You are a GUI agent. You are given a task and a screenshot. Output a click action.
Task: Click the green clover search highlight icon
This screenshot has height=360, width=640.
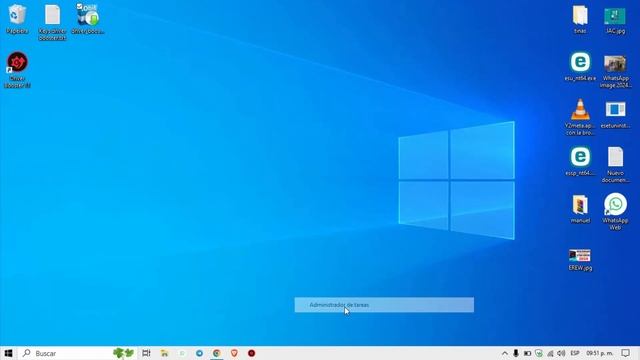point(123,353)
